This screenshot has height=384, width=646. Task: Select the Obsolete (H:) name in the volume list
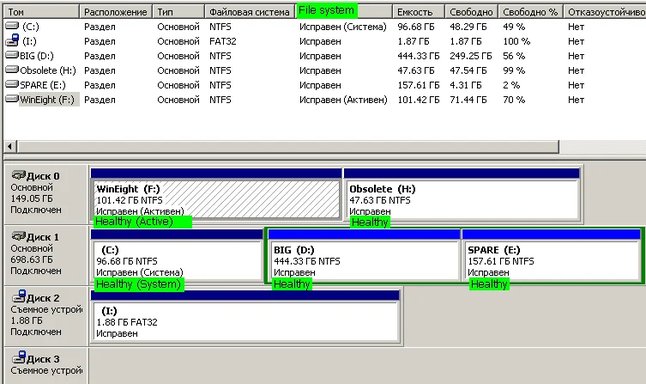48,70
